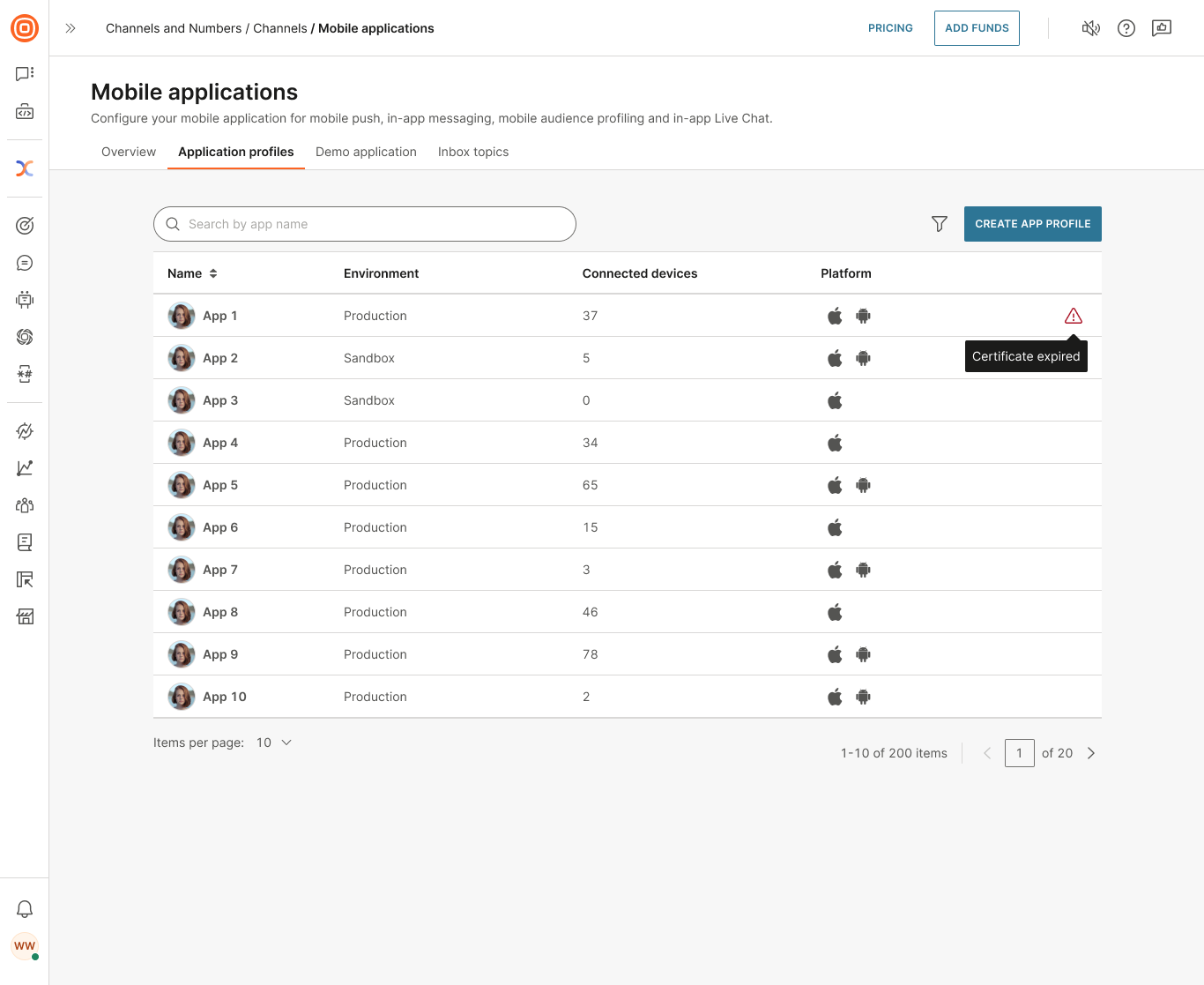The width and height of the screenshot is (1204, 985).
Task: Open the filter icon above the table
Action: (x=939, y=224)
